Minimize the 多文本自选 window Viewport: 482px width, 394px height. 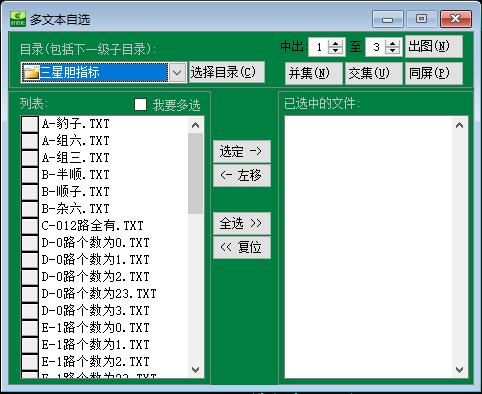(x=388, y=19)
